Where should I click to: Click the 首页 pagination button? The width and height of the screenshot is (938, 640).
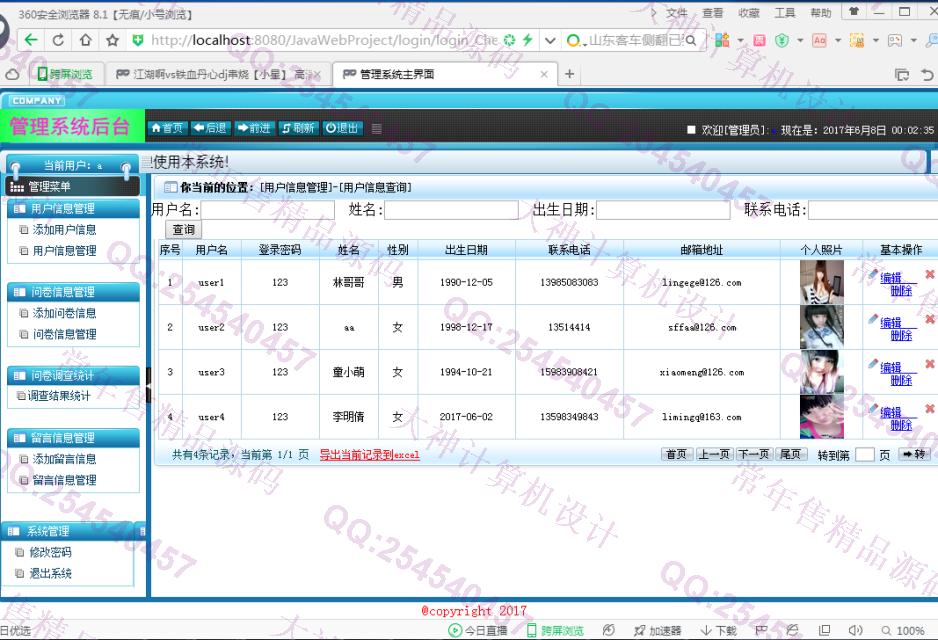(677, 454)
